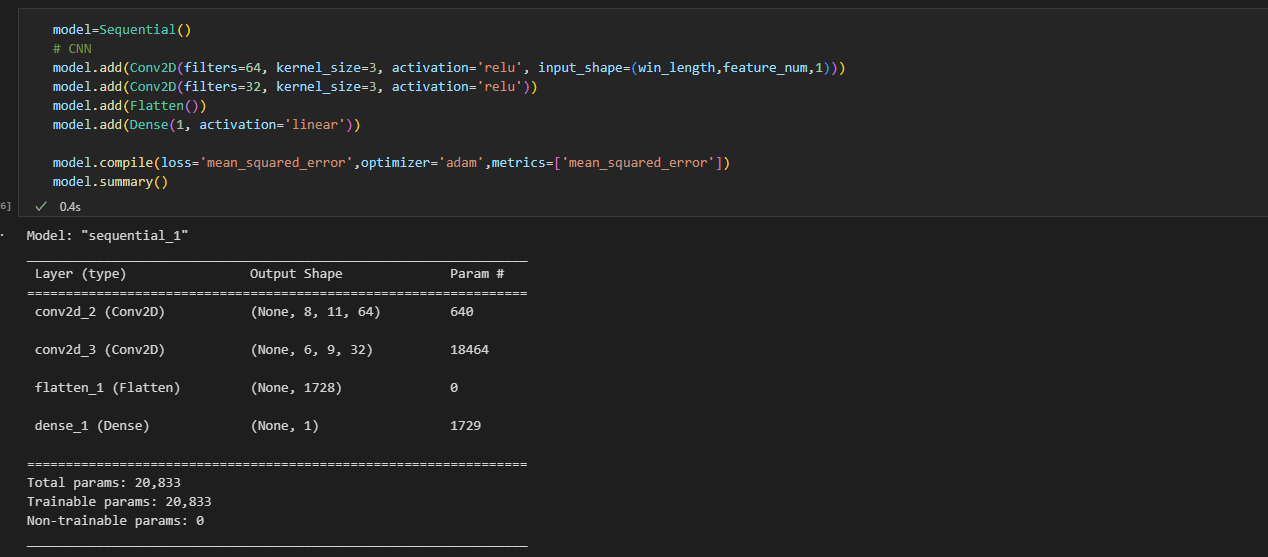Click output shape "(None, 6, 9, 32)"

coord(311,350)
